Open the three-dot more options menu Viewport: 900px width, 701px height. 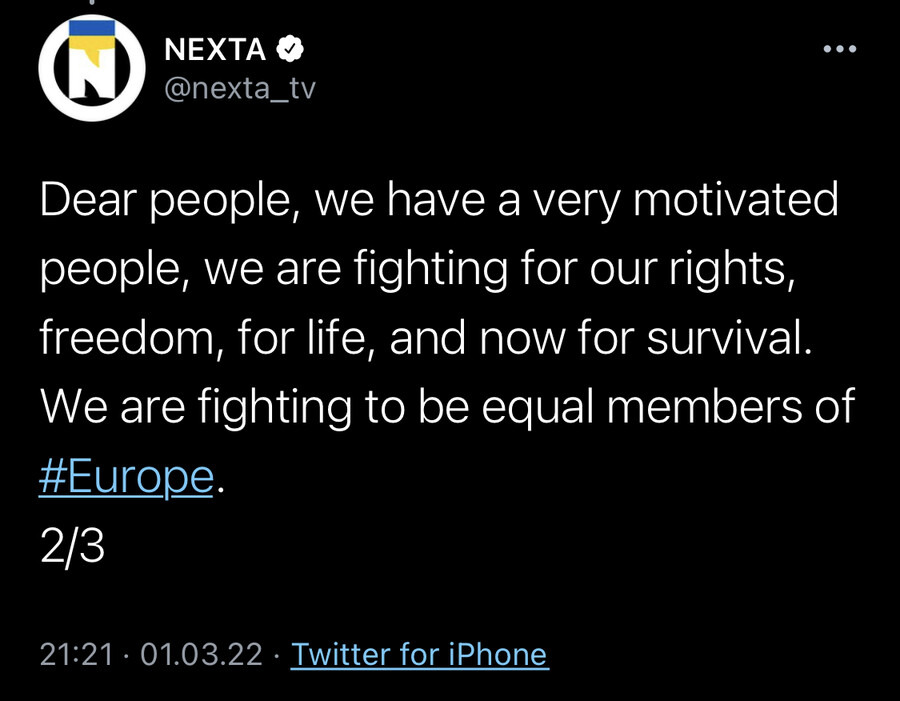[838, 49]
